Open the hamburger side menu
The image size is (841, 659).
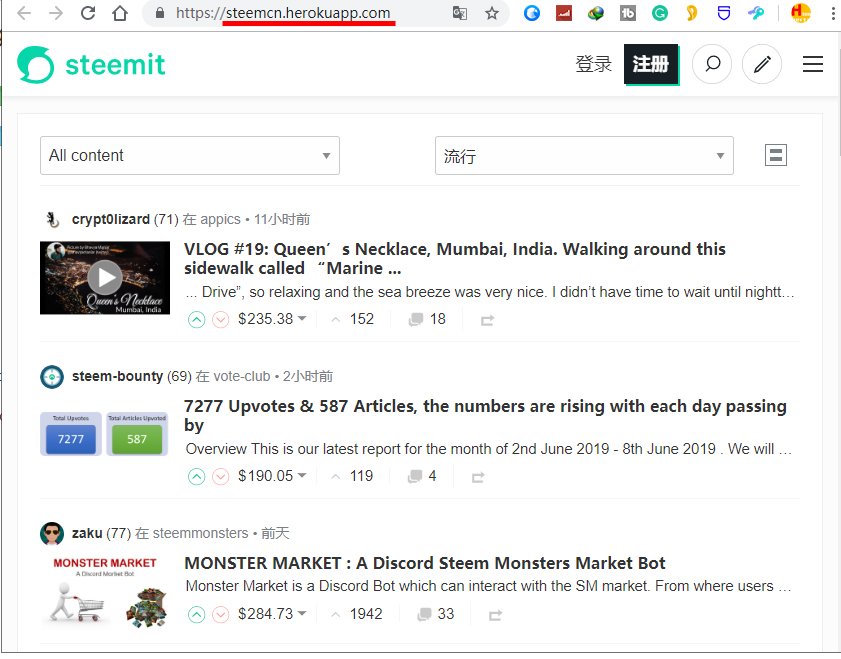click(x=813, y=64)
